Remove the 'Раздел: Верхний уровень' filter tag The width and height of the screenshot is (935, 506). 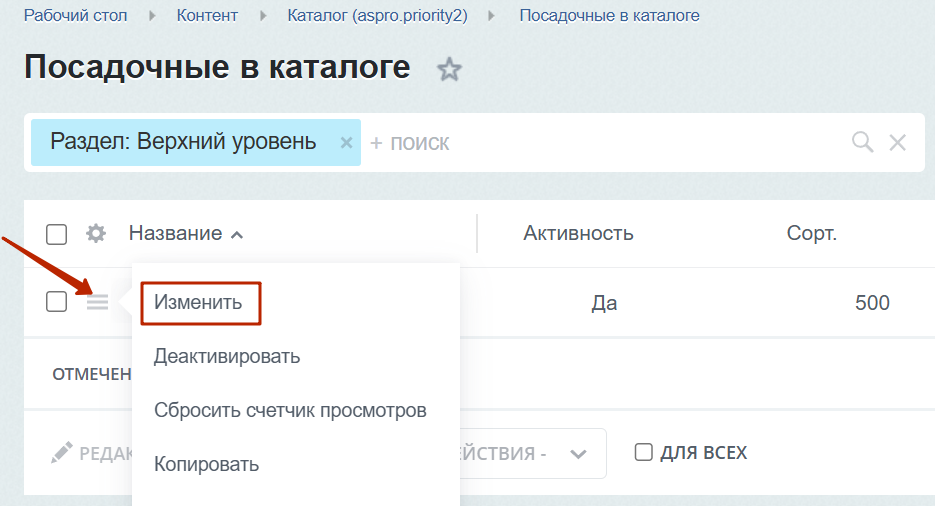(x=346, y=142)
